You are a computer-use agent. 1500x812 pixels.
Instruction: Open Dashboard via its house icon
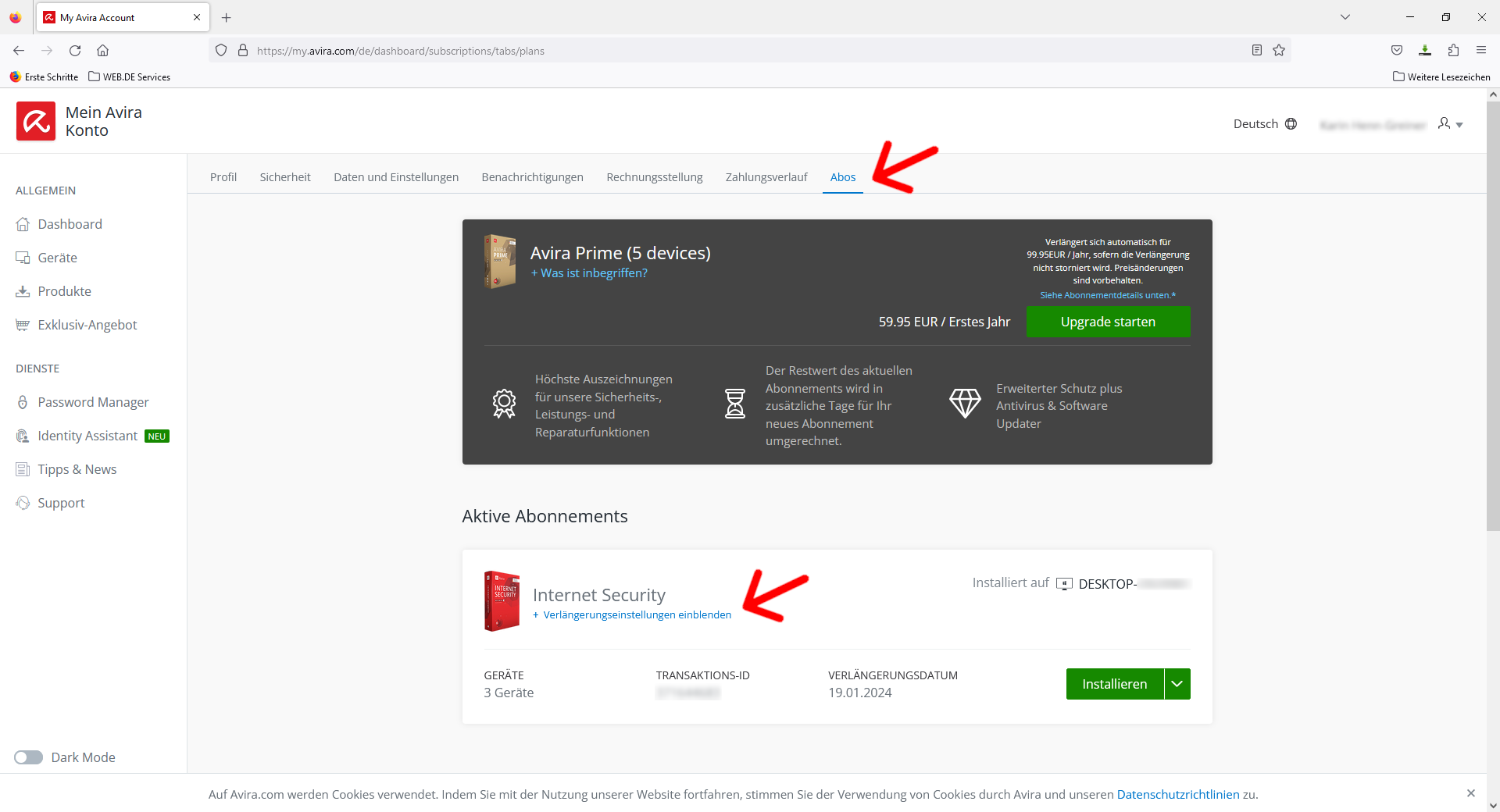[23, 224]
